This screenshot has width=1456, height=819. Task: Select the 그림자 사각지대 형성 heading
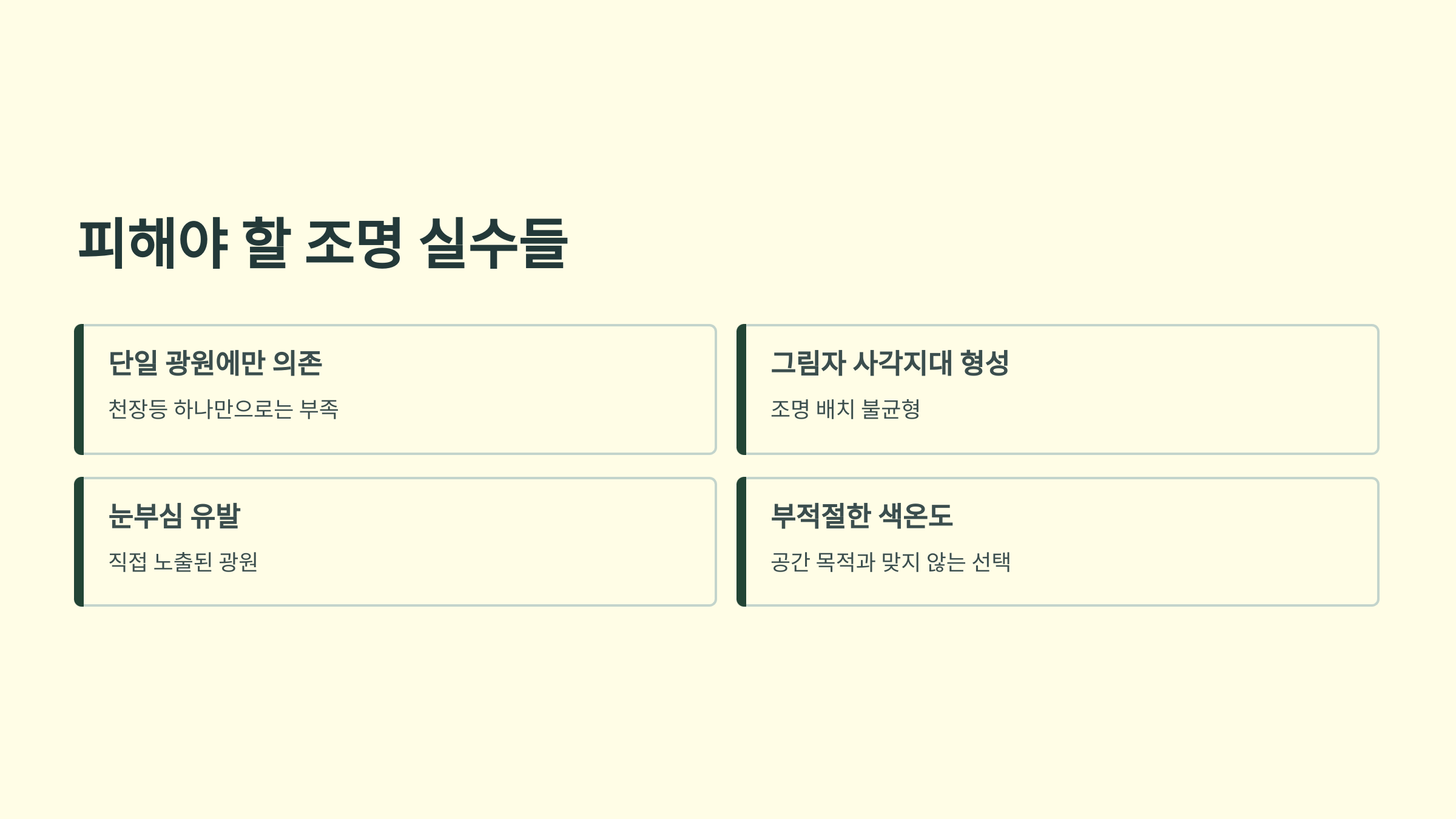pyautogui.click(x=889, y=363)
